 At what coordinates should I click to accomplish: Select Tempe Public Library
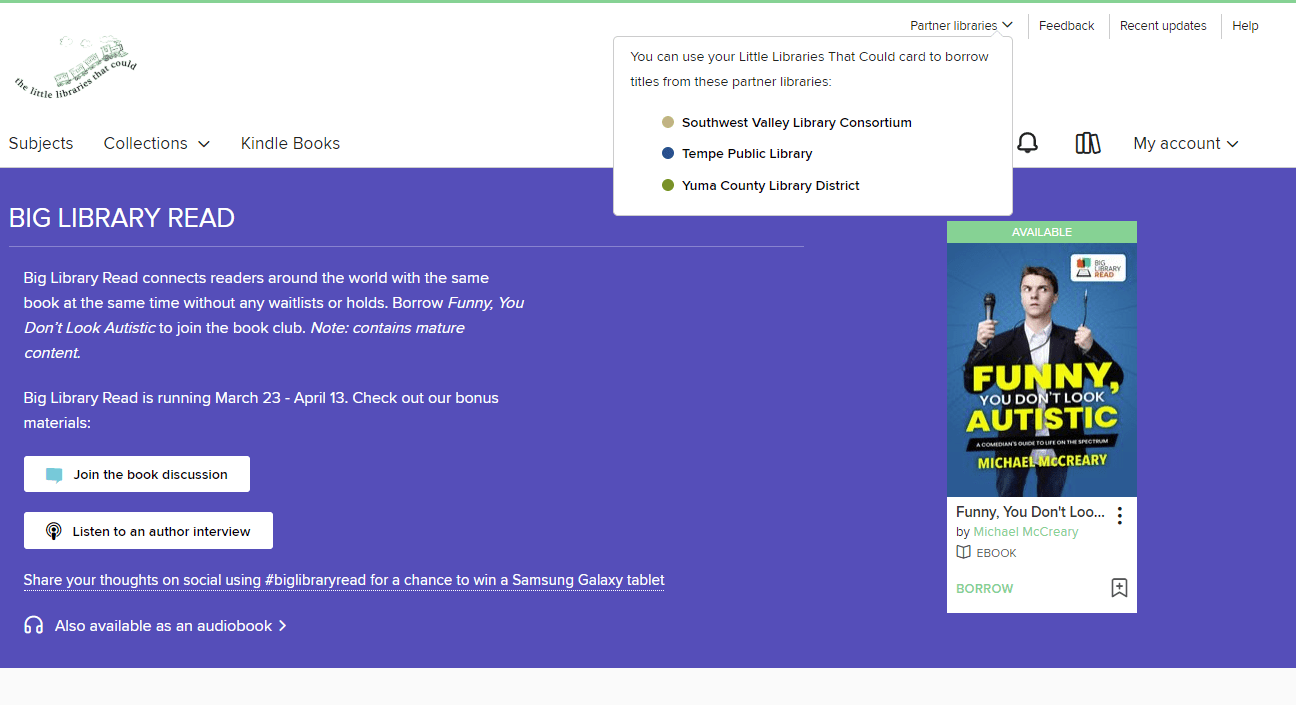pos(747,153)
